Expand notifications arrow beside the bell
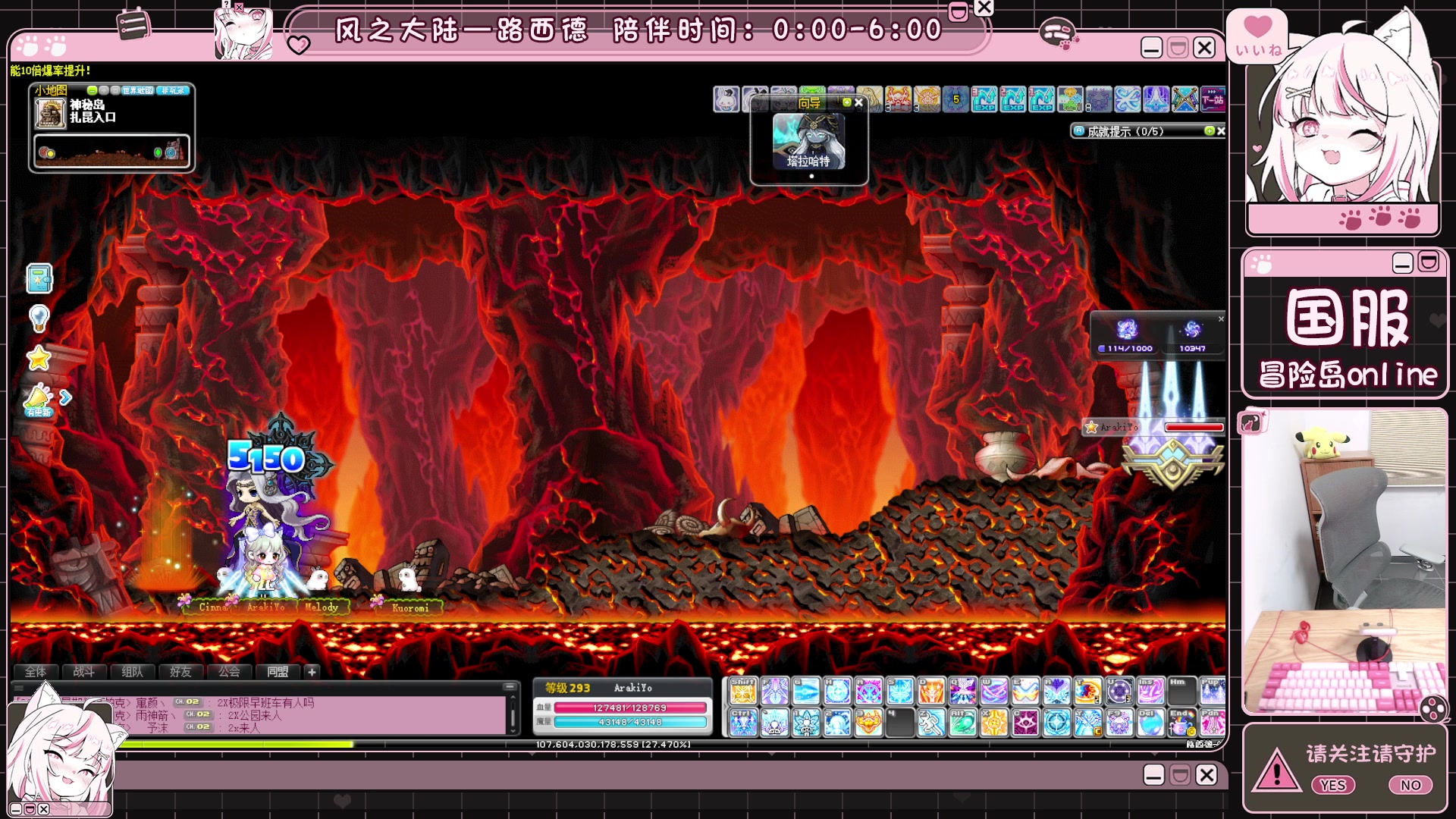 (65, 397)
